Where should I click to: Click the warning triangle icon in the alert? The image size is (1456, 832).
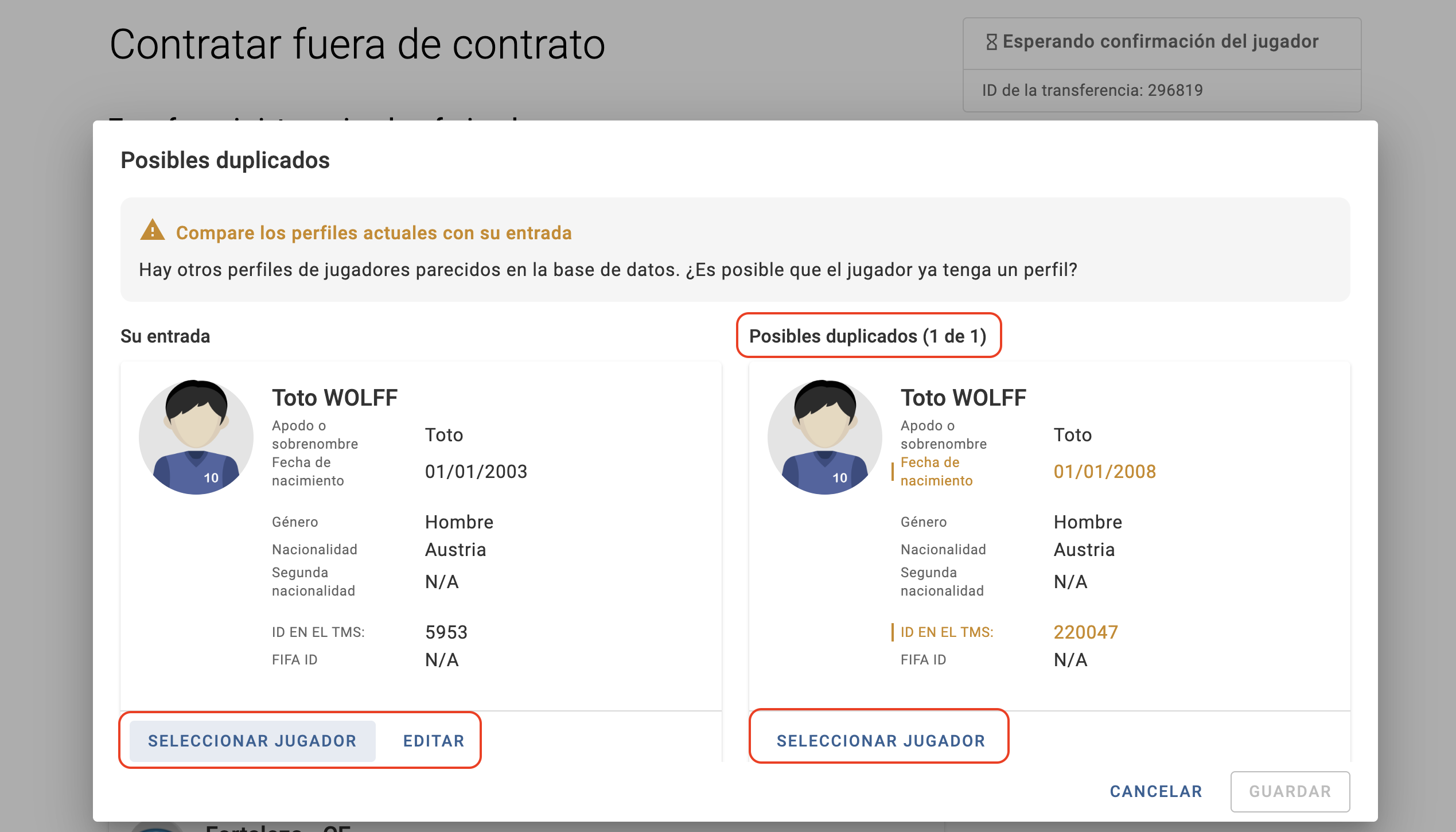153,230
